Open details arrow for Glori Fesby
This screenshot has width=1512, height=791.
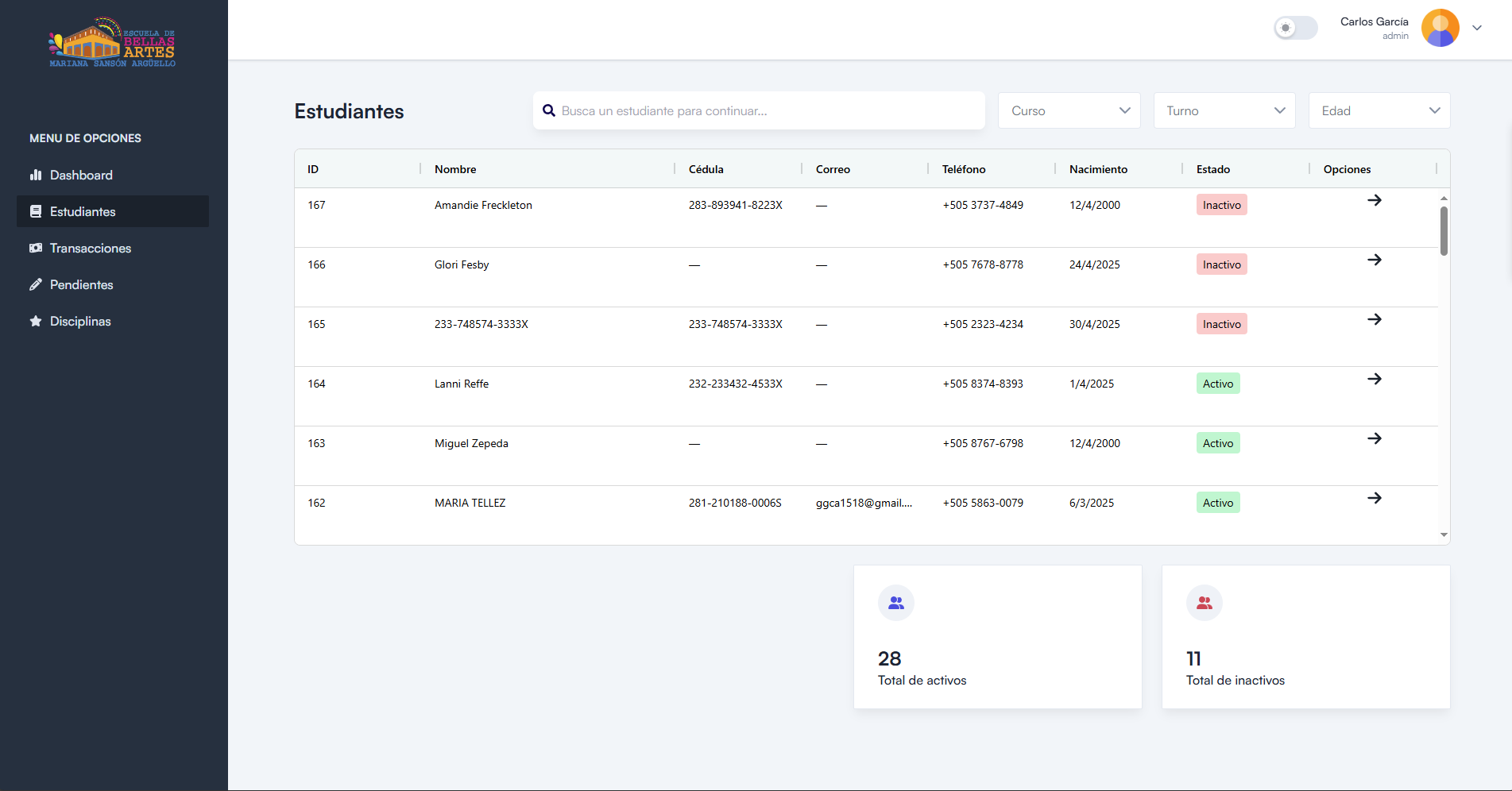click(x=1374, y=260)
